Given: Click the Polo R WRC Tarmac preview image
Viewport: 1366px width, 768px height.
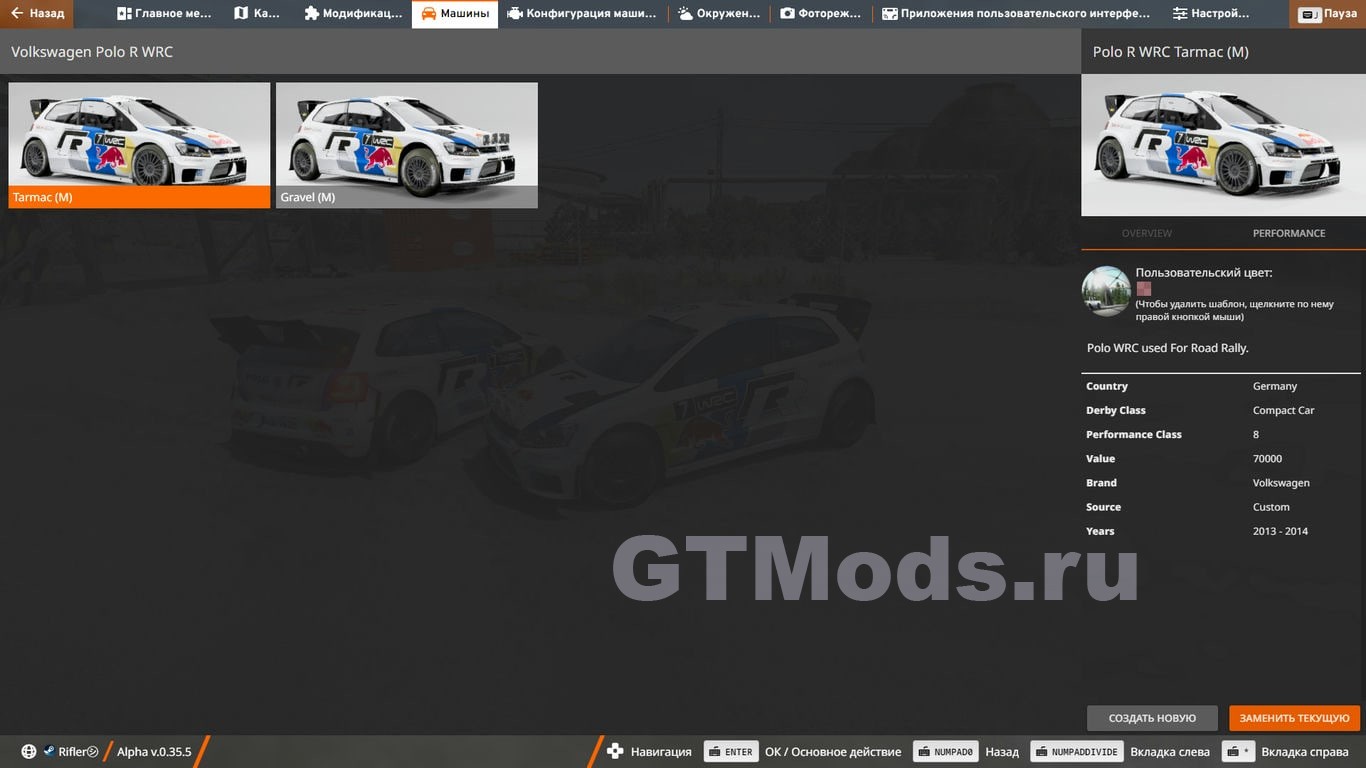Looking at the screenshot, I should pyautogui.click(x=1223, y=145).
